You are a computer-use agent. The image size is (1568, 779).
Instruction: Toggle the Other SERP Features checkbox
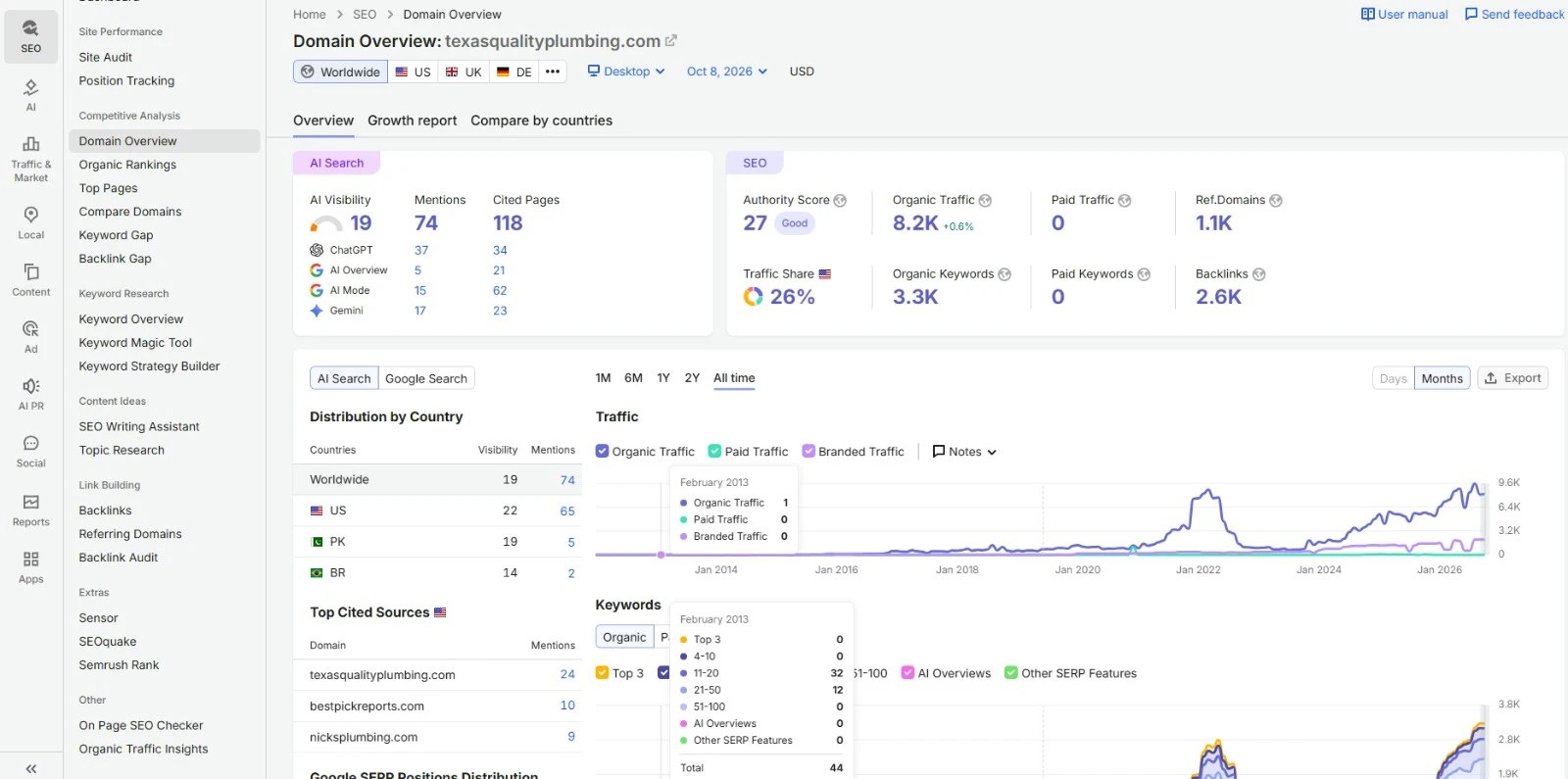point(1011,672)
